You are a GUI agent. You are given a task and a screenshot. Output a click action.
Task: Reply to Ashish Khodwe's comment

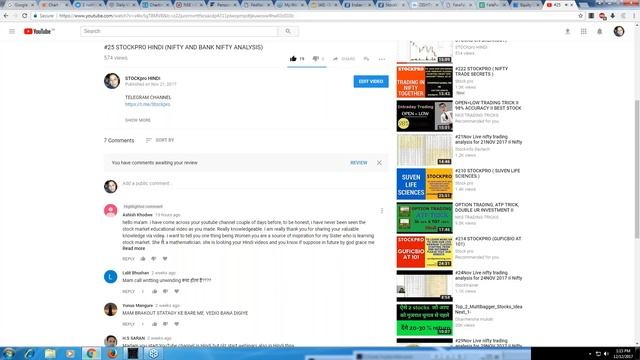[128, 259]
